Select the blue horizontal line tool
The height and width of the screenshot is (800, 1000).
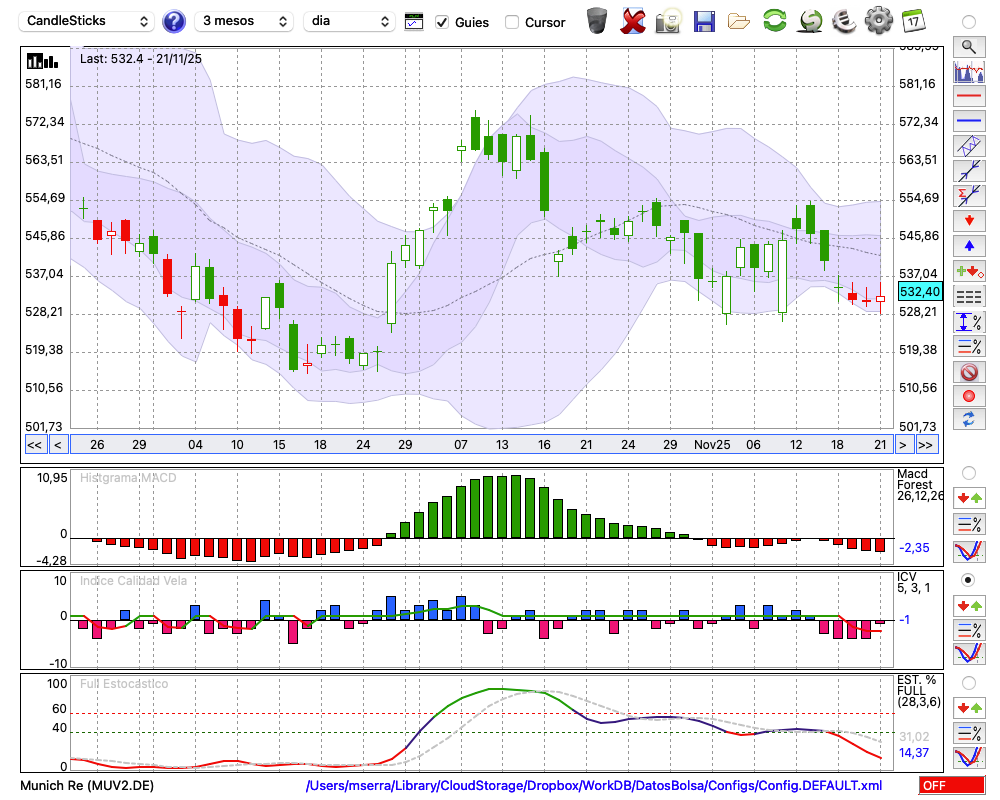click(x=968, y=121)
